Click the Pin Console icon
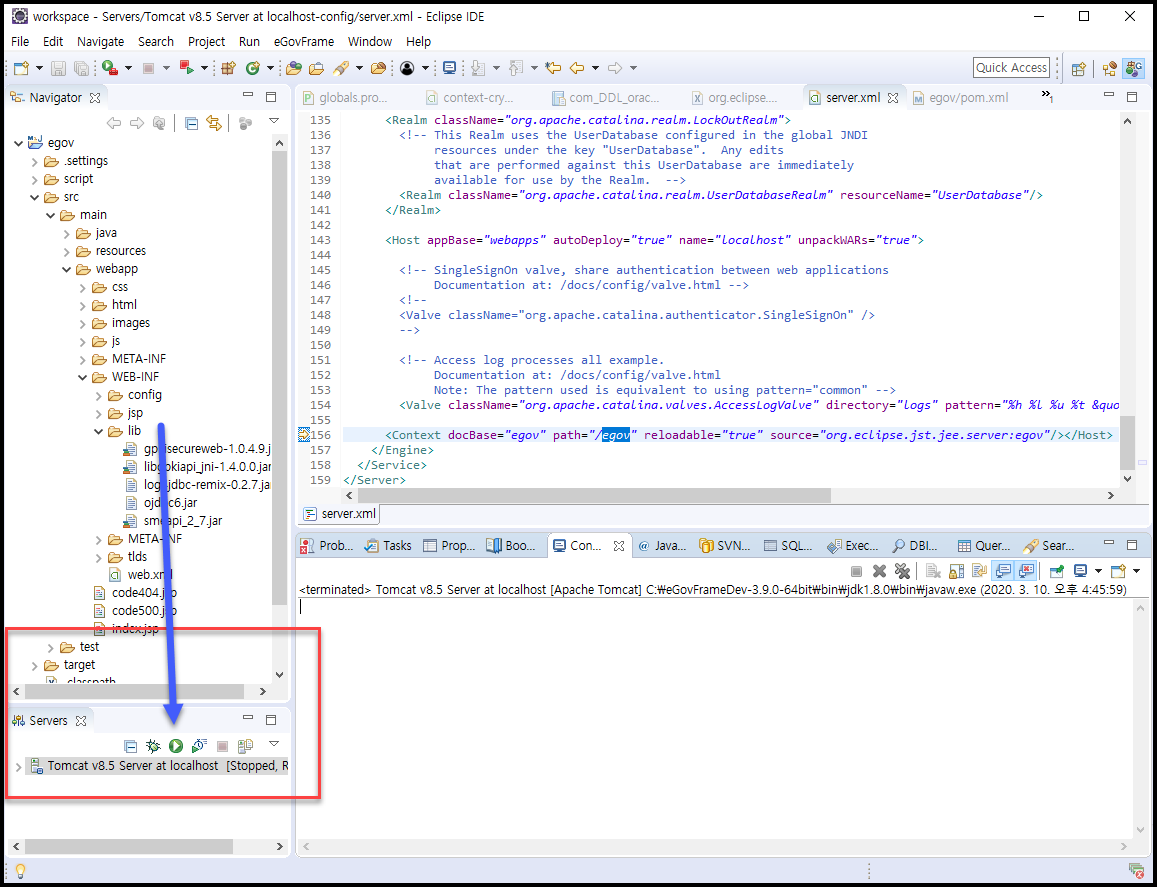Screen dimensions: 1157x887 coord(1057,570)
